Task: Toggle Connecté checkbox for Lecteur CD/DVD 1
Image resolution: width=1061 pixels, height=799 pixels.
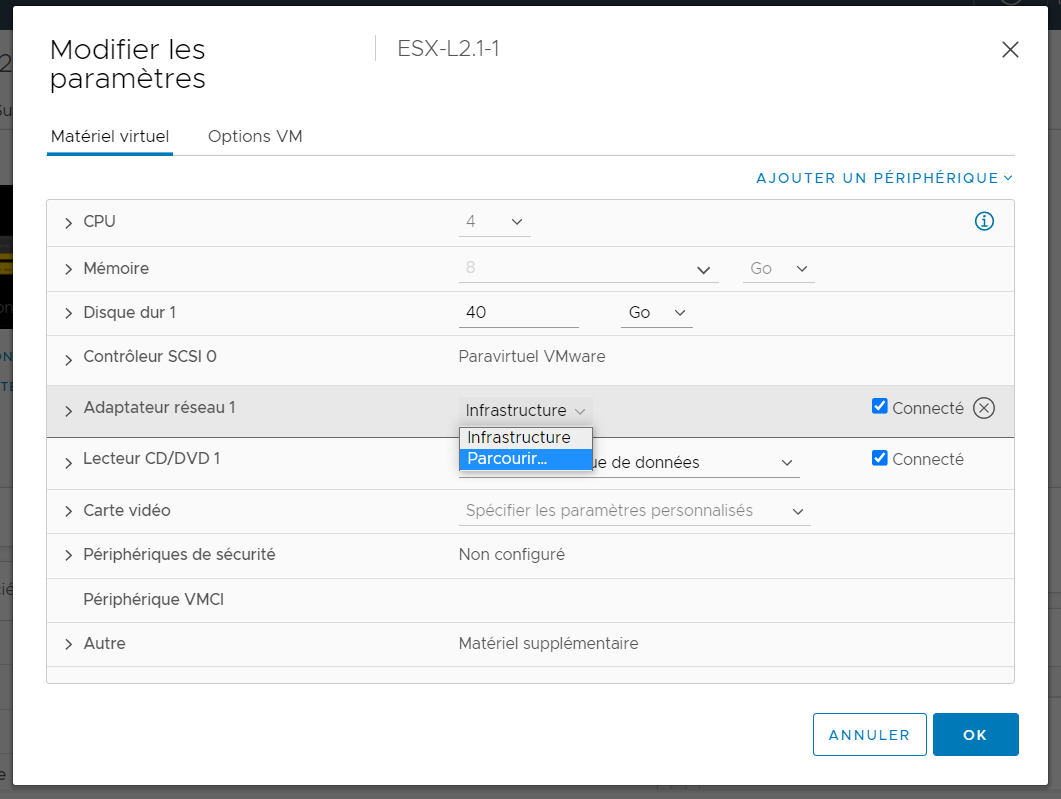Action: point(880,458)
